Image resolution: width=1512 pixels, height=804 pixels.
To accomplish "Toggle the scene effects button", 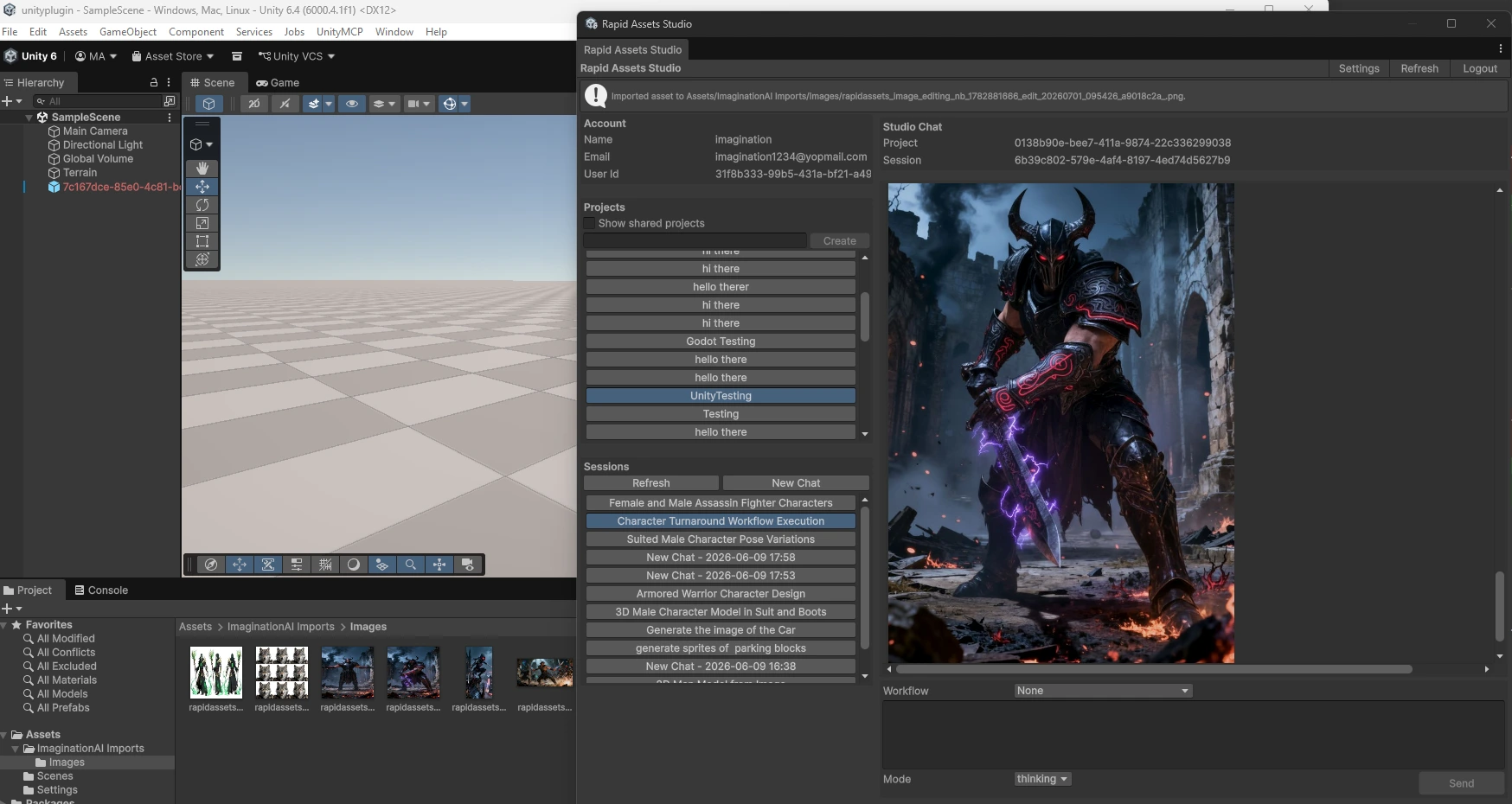I will coord(313,104).
